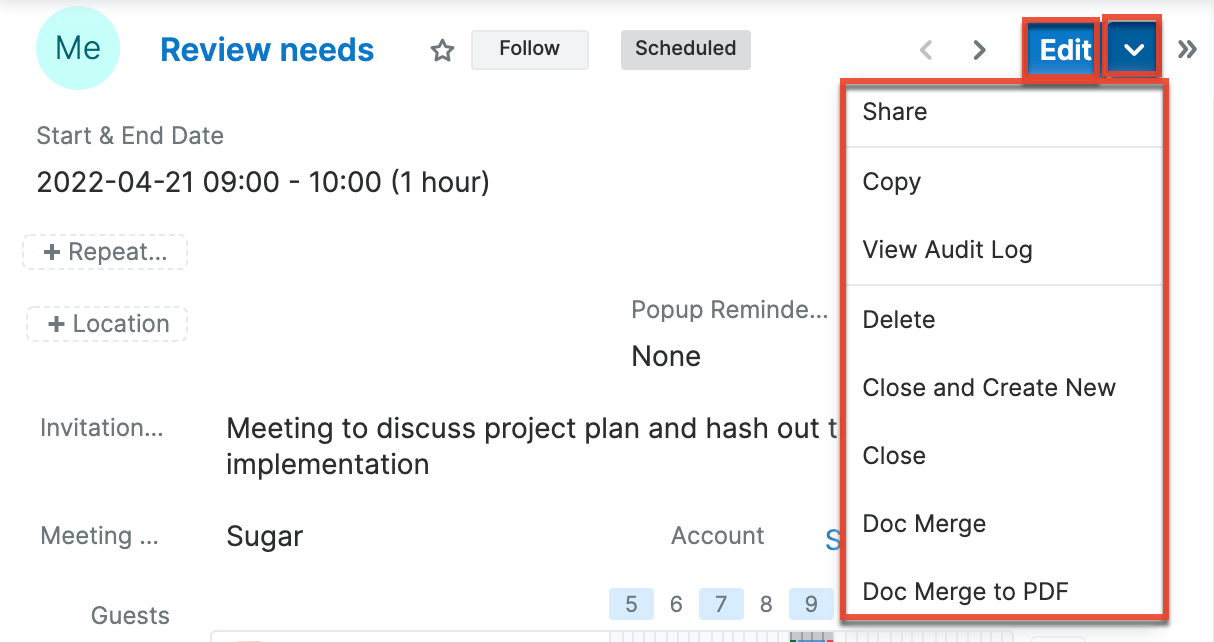
Task: Mark the Review needs meeting as favorite
Action: (x=441, y=49)
